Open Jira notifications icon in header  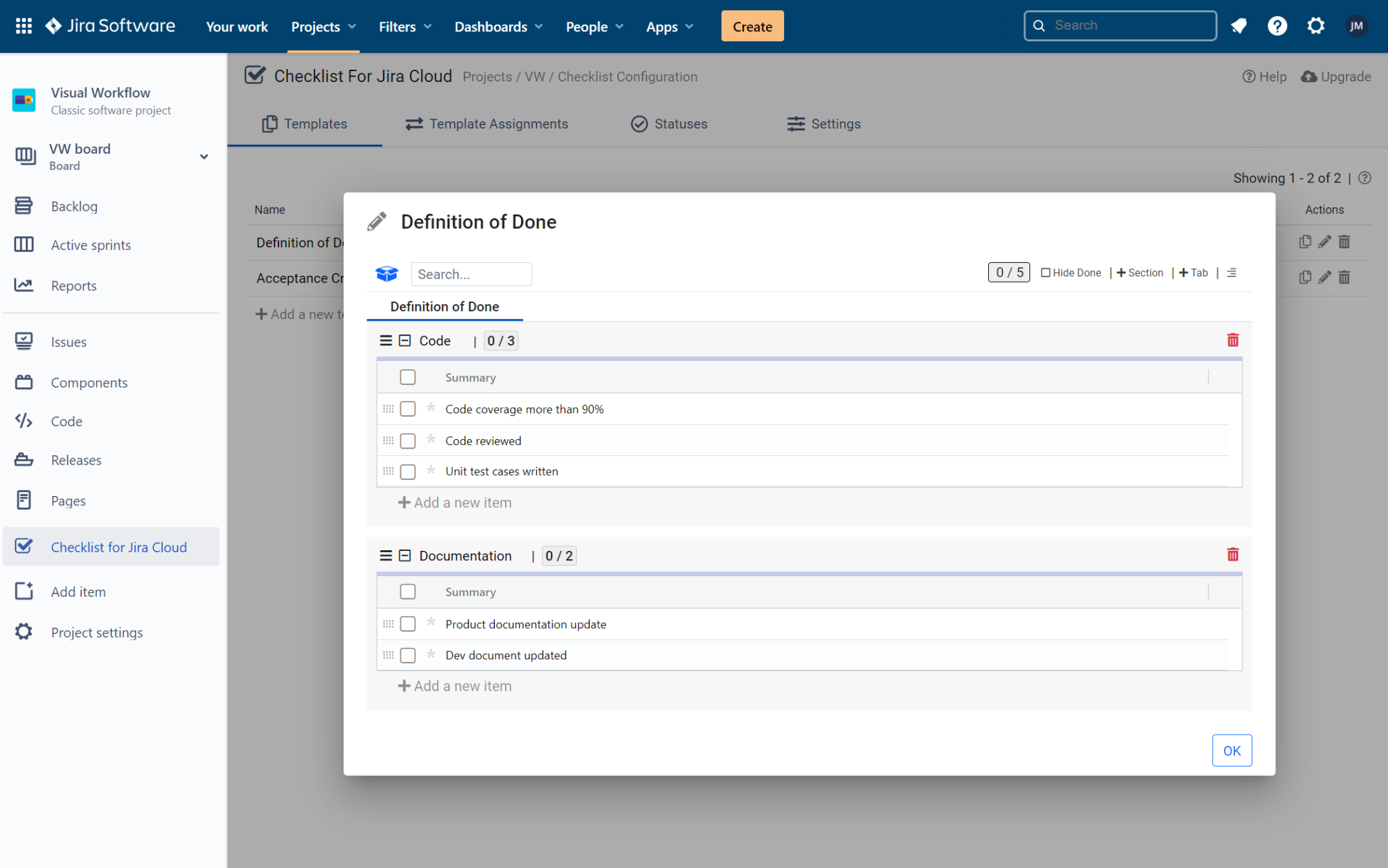[1239, 26]
